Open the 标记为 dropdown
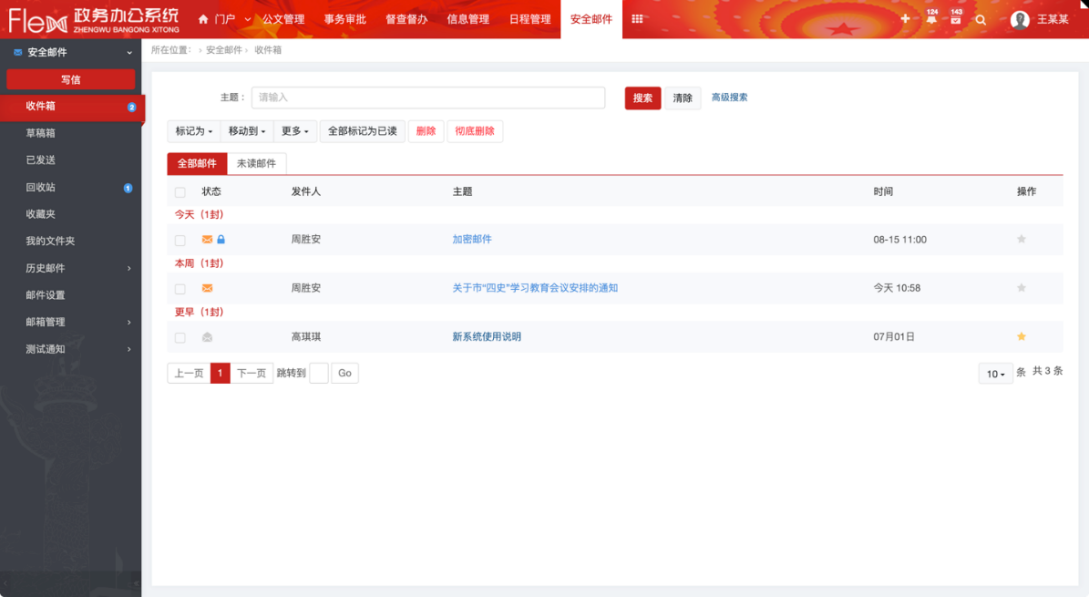The width and height of the screenshot is (1089, 597). [194, 131]
